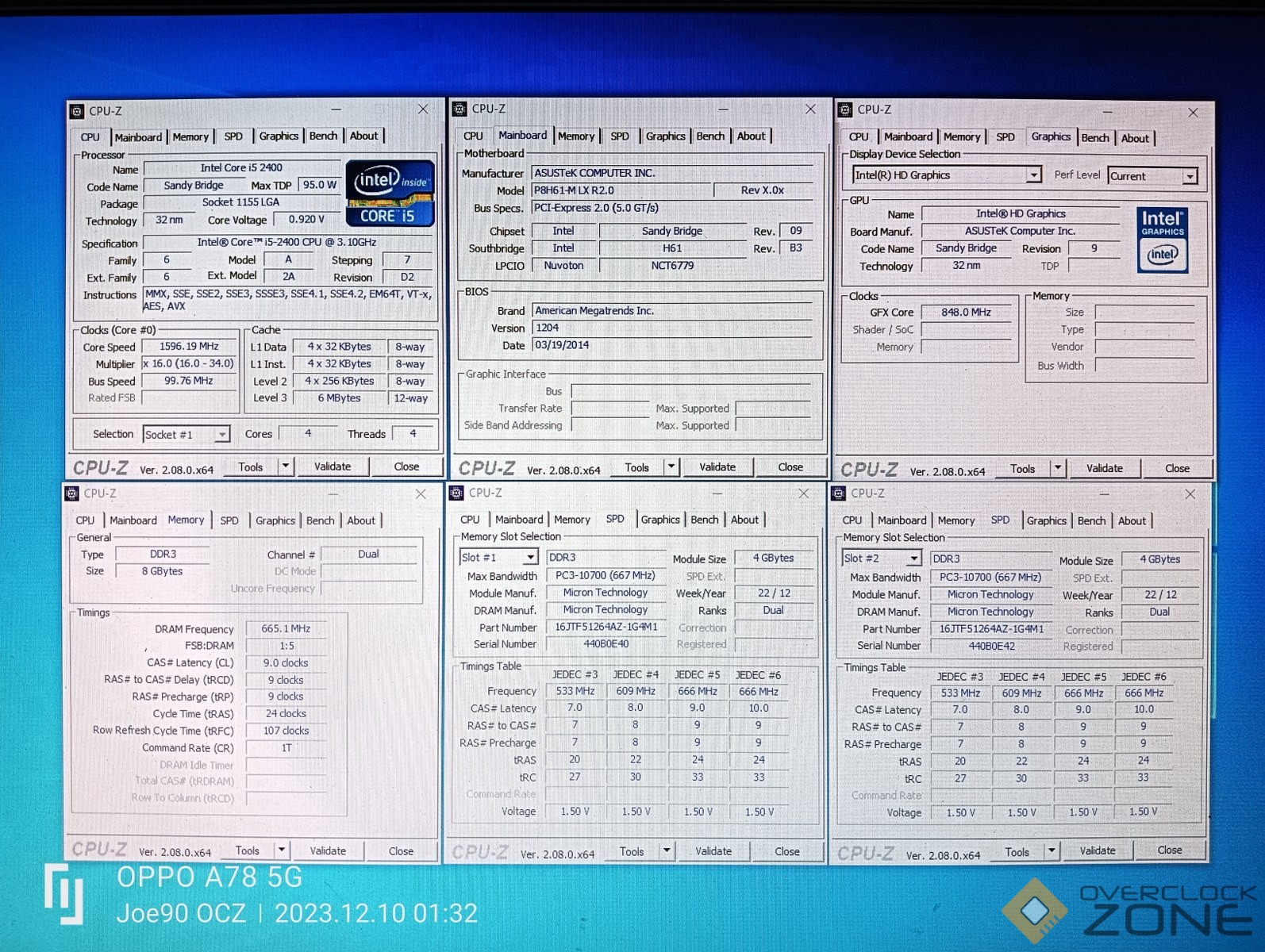Expand the Tools arrow in the Slot #1 SPD window
The image size is (1265, 952).
(x=667, y=851)
